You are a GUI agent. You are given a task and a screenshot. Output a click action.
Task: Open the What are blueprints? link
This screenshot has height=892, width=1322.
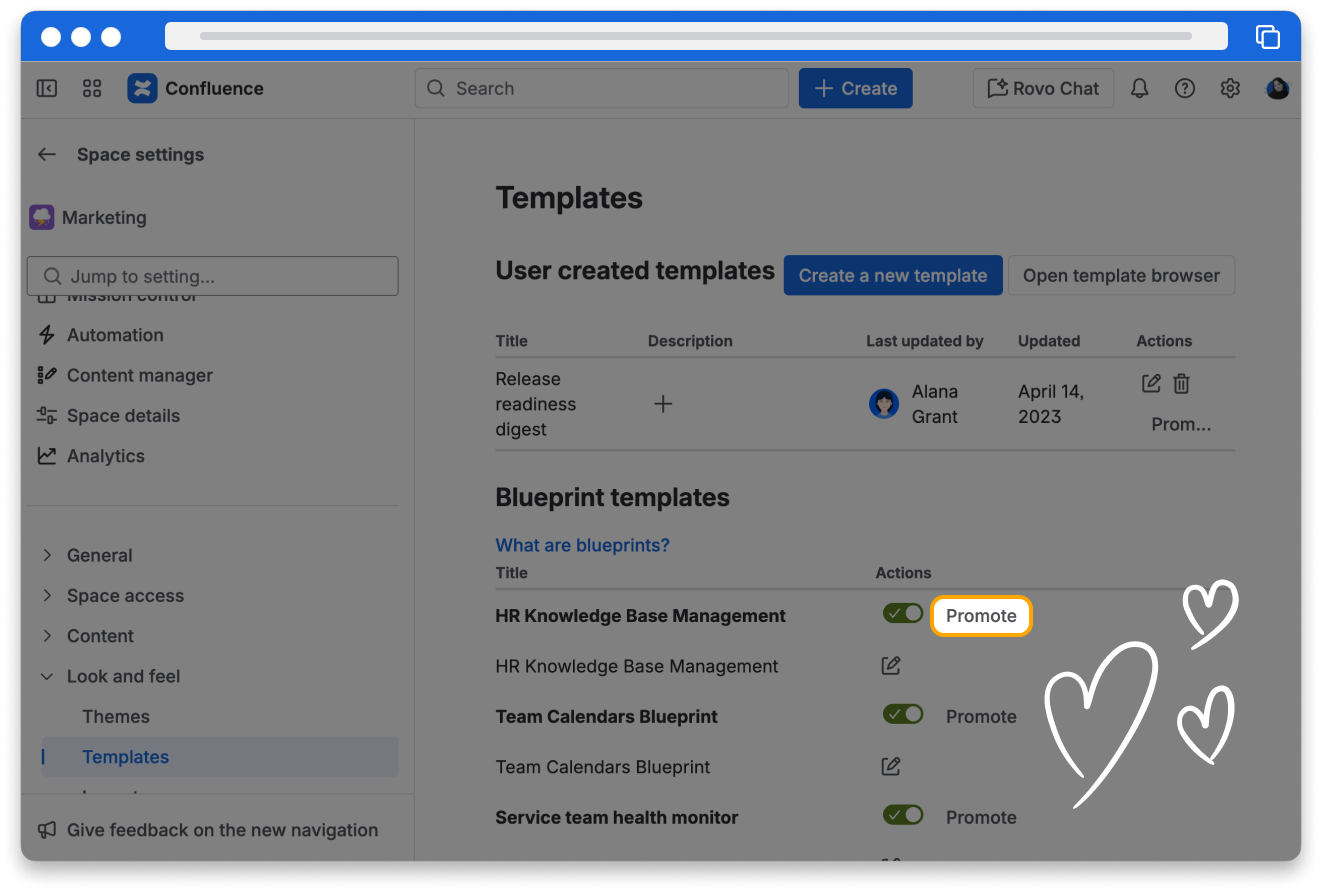point(582,545)
